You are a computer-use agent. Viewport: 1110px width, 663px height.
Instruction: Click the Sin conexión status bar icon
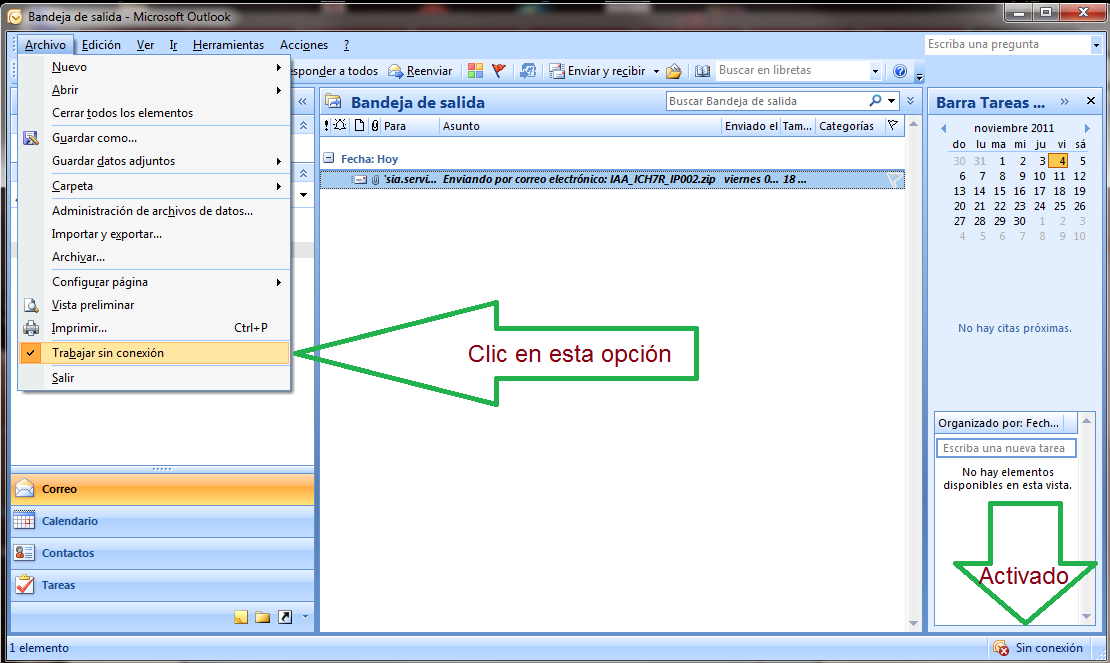pos(1000,647)
